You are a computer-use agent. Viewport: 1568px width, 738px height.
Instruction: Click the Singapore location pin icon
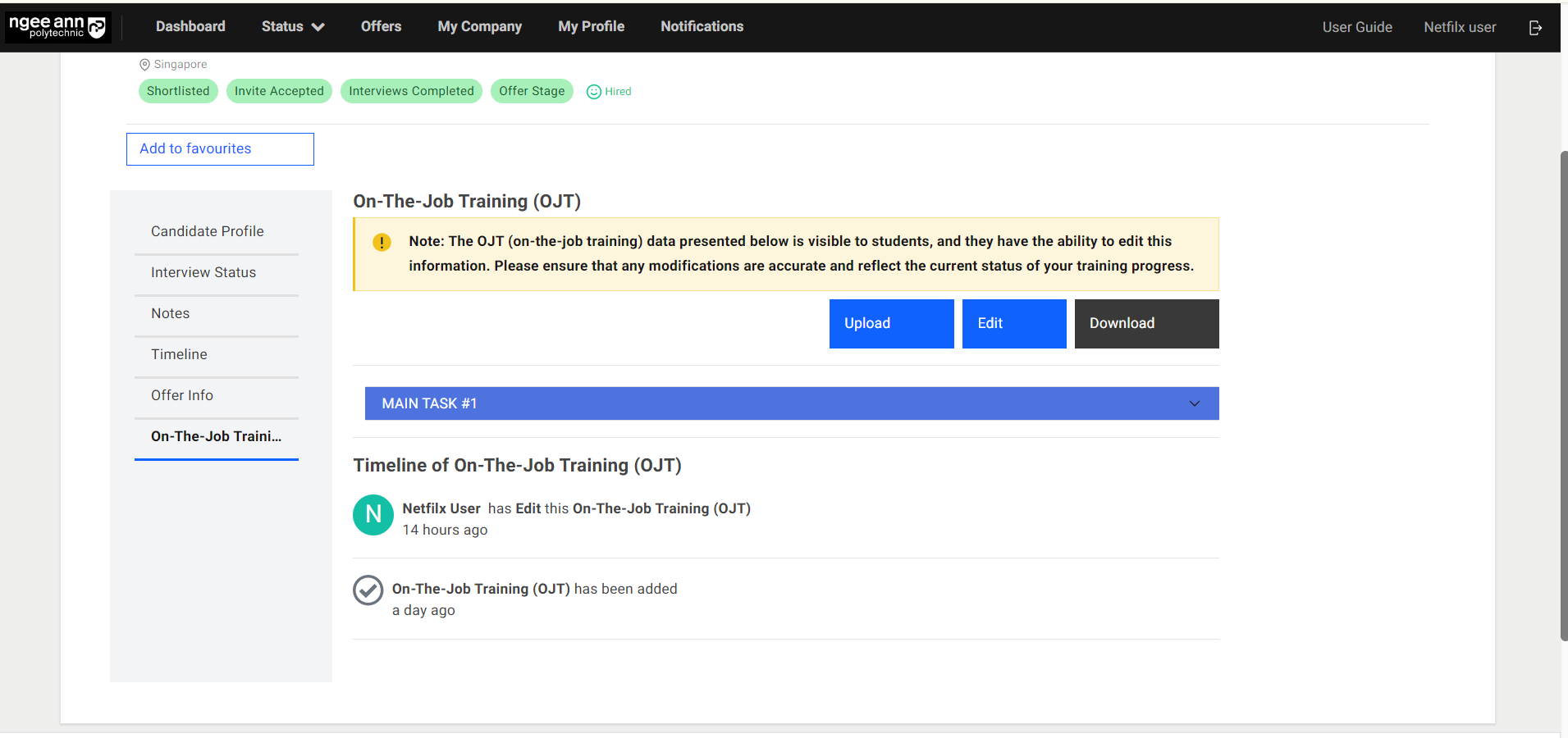click(x=144, y=65)
